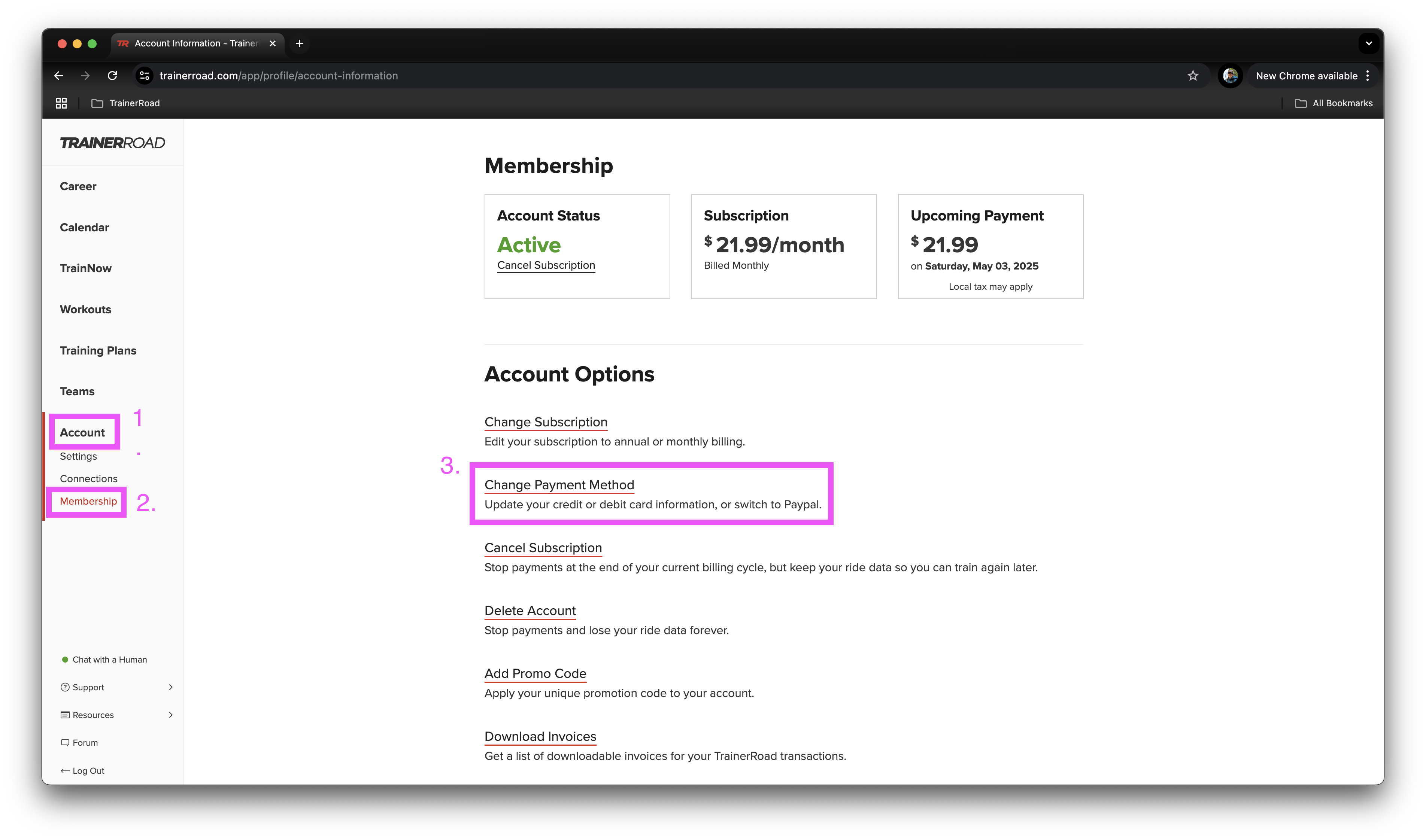Click the Change Payment Method link
The image size is (1426, 840).
[559, 485]
